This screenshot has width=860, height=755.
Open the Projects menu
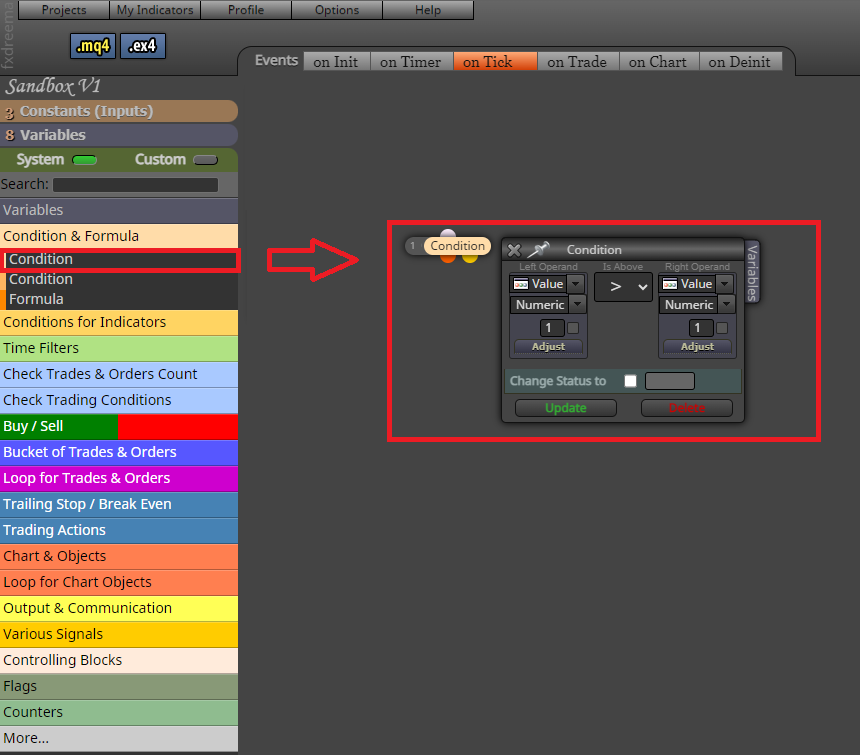[64, 10]
